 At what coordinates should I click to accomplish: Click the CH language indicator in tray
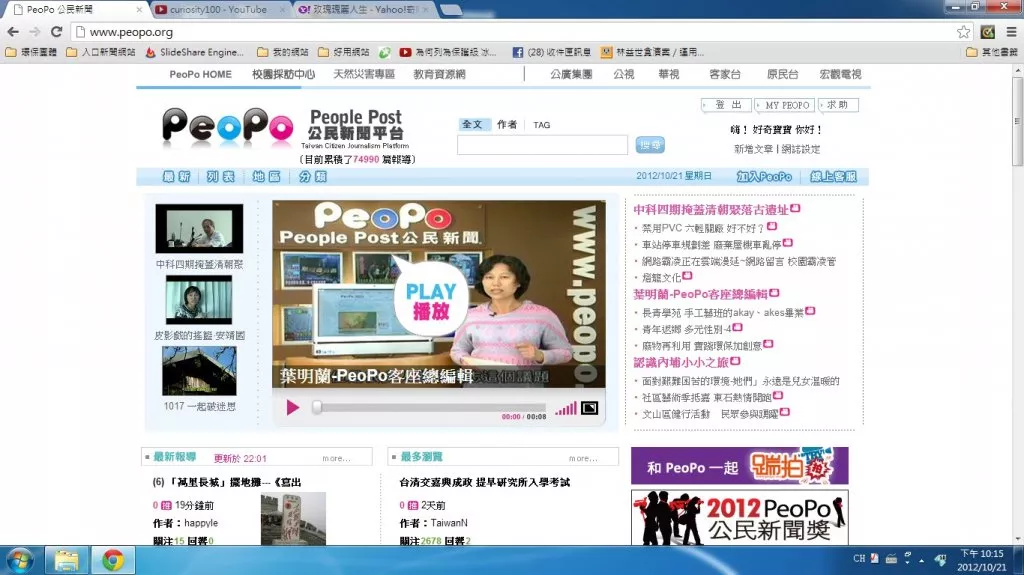tap(859, 559)
